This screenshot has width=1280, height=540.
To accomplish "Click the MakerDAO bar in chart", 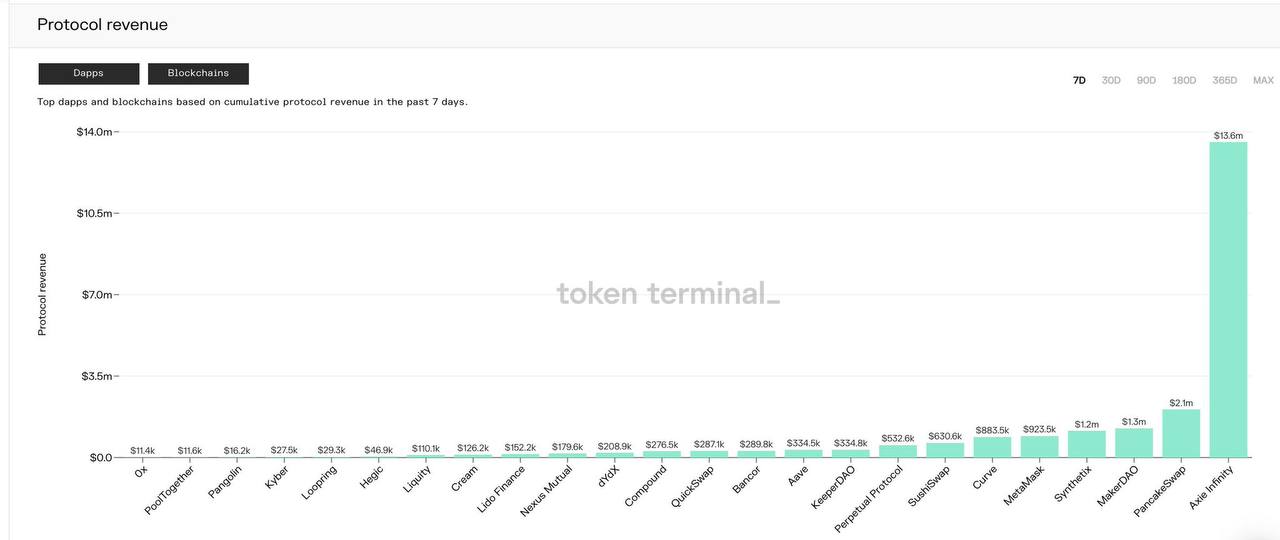I will click(1134, 443).
